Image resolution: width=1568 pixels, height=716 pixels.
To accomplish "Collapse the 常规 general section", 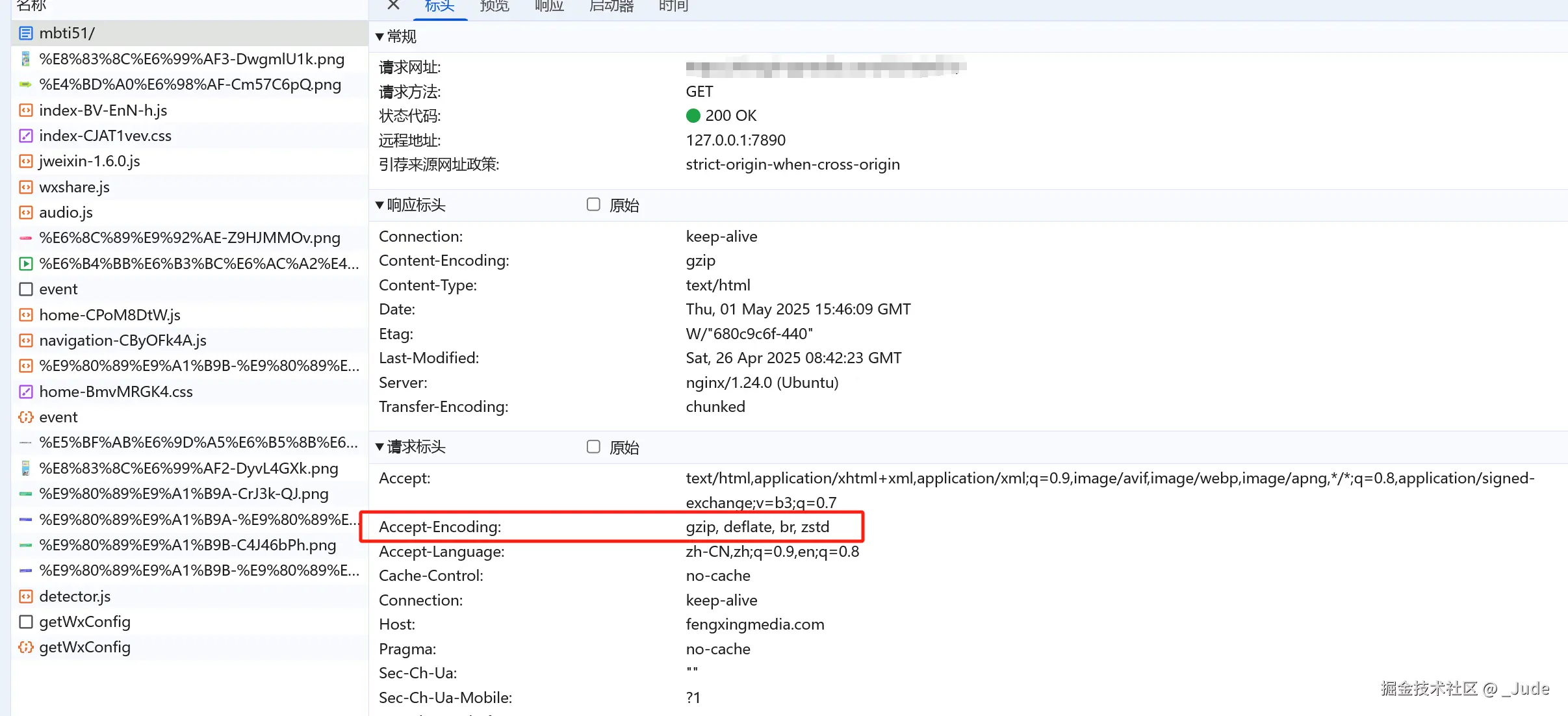I will (379, 37).
